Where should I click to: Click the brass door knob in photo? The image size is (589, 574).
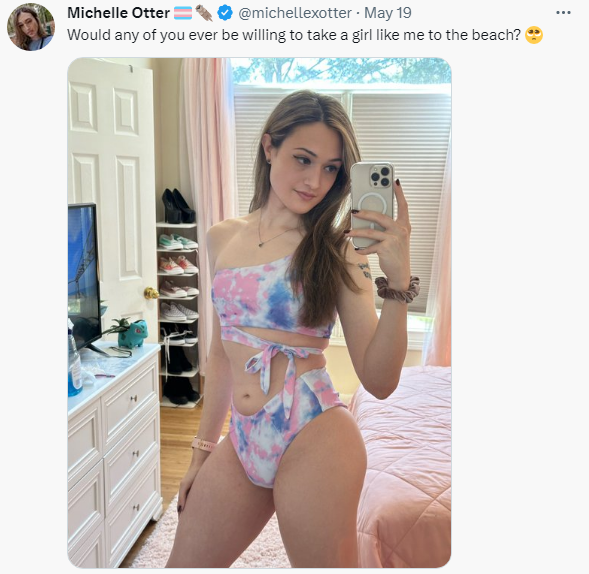(151, 293)
